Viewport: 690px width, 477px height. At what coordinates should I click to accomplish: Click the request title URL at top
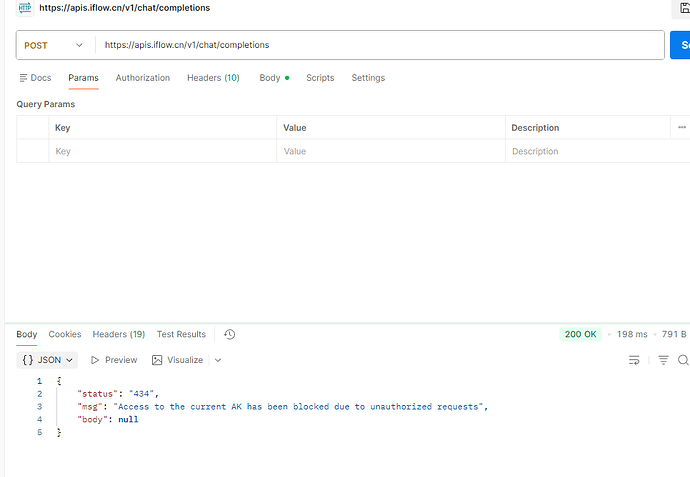tap(125, 8)
